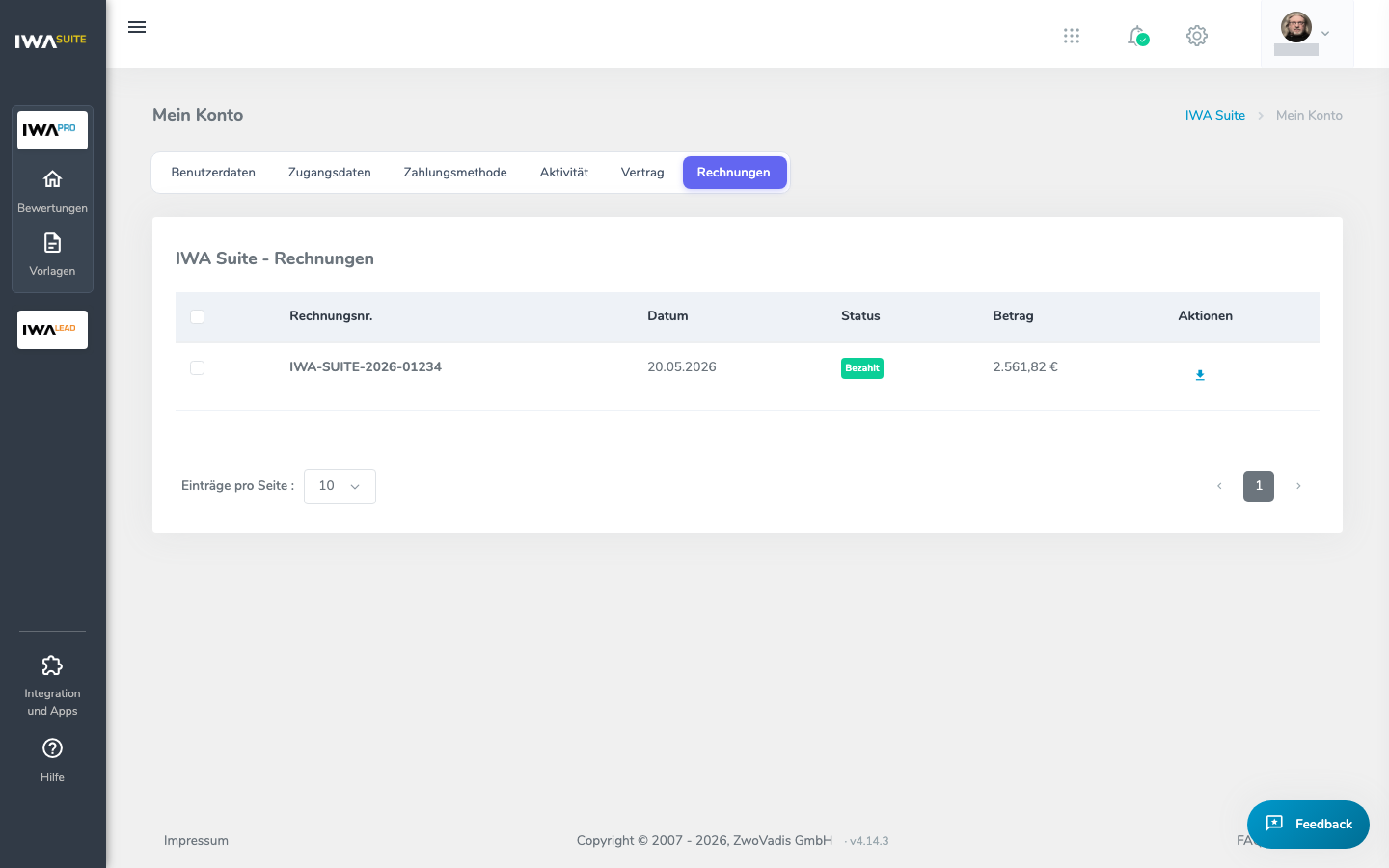
Task: Go to Bewertungen in sidebar
Action: pos(52,191)
